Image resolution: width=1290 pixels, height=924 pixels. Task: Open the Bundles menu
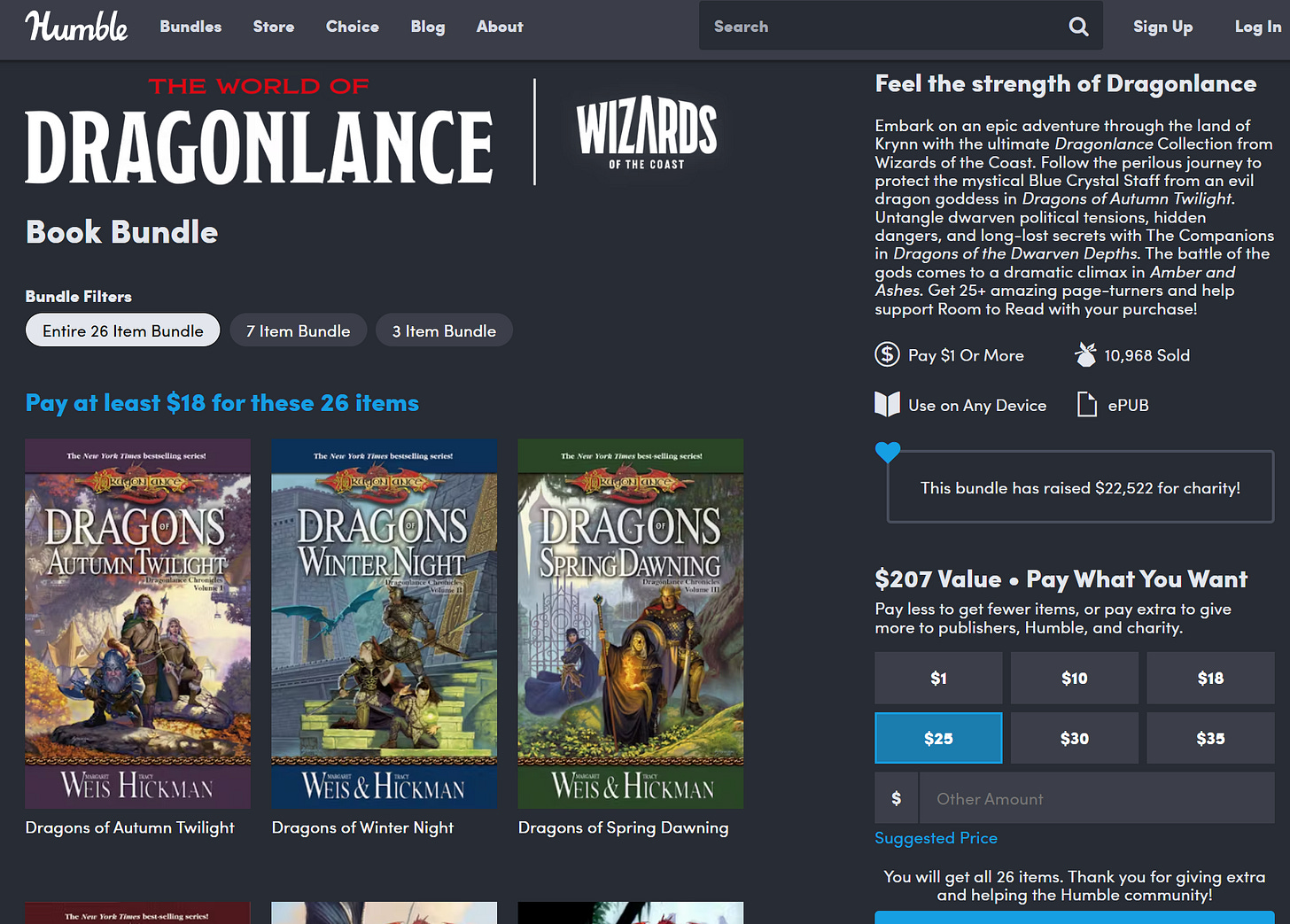point(190,27)
